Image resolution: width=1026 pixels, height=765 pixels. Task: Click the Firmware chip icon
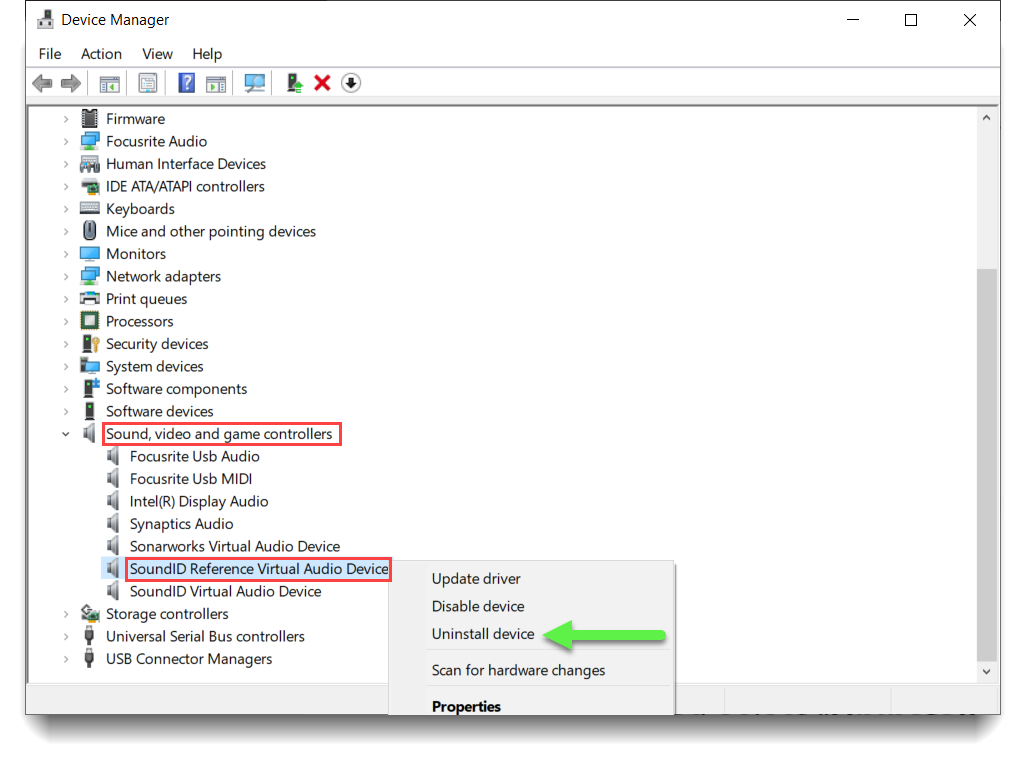click(90, 118)
